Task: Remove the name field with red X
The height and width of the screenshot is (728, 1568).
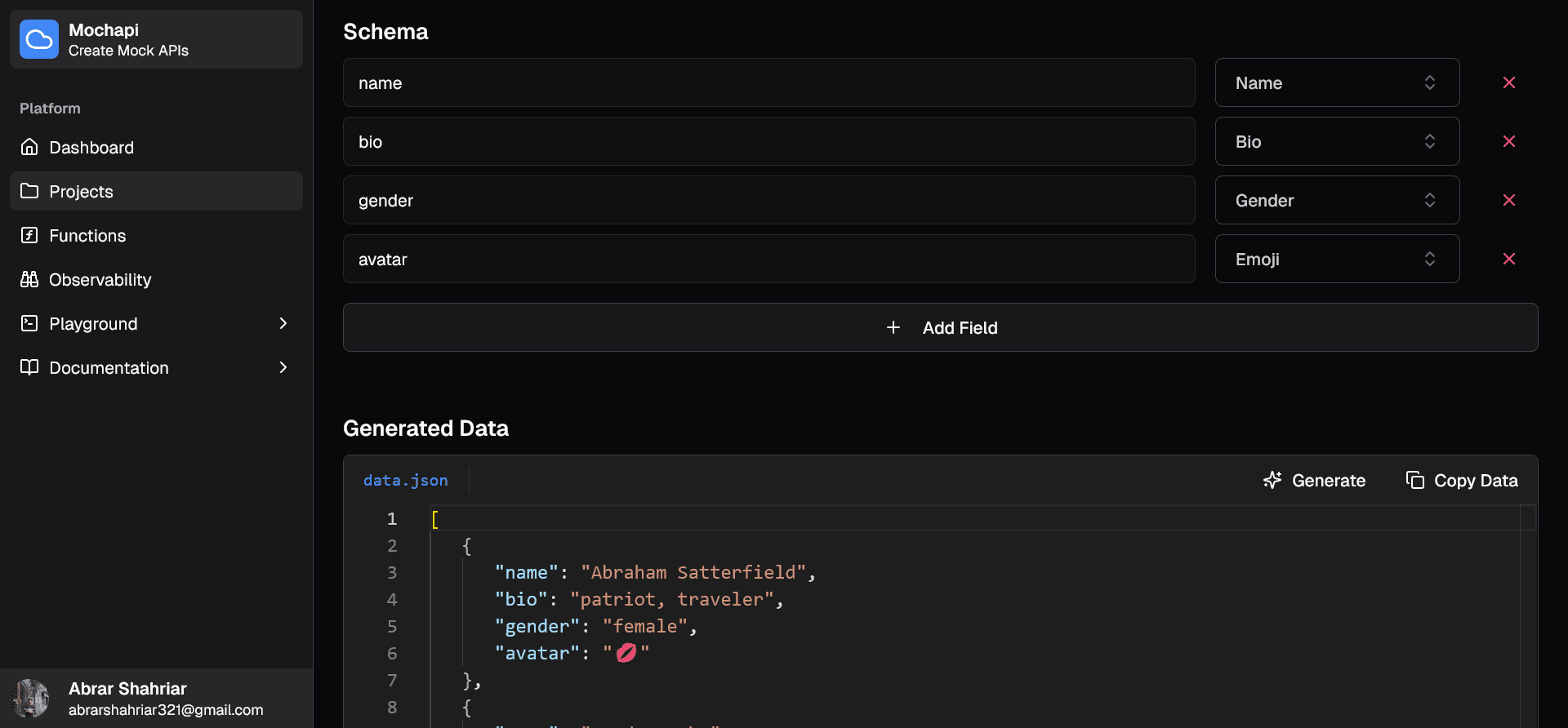Action: [1508, 83]
